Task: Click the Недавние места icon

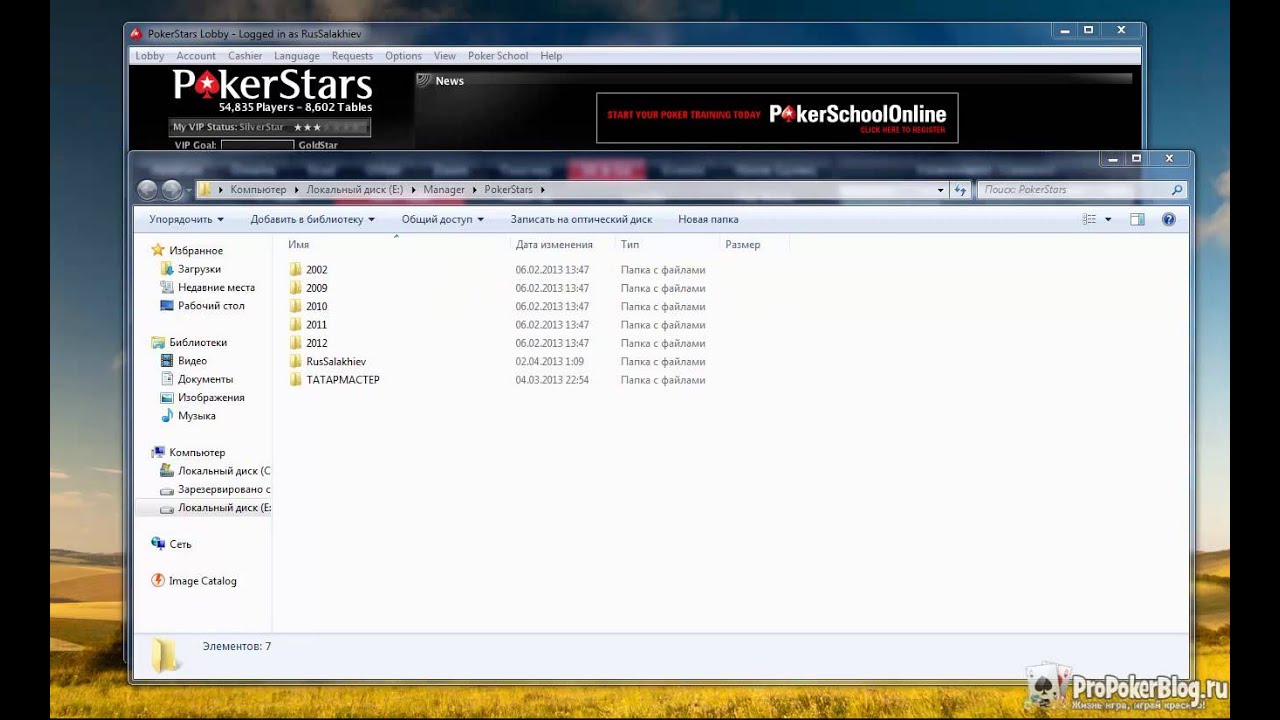Action: pyautogui.click(x=167, y=287)
